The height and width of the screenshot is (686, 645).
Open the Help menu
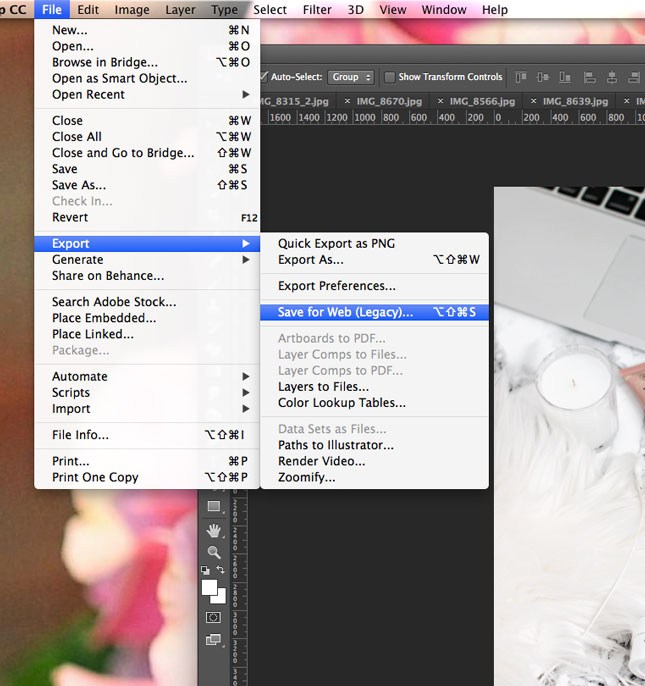coord(495,9)
